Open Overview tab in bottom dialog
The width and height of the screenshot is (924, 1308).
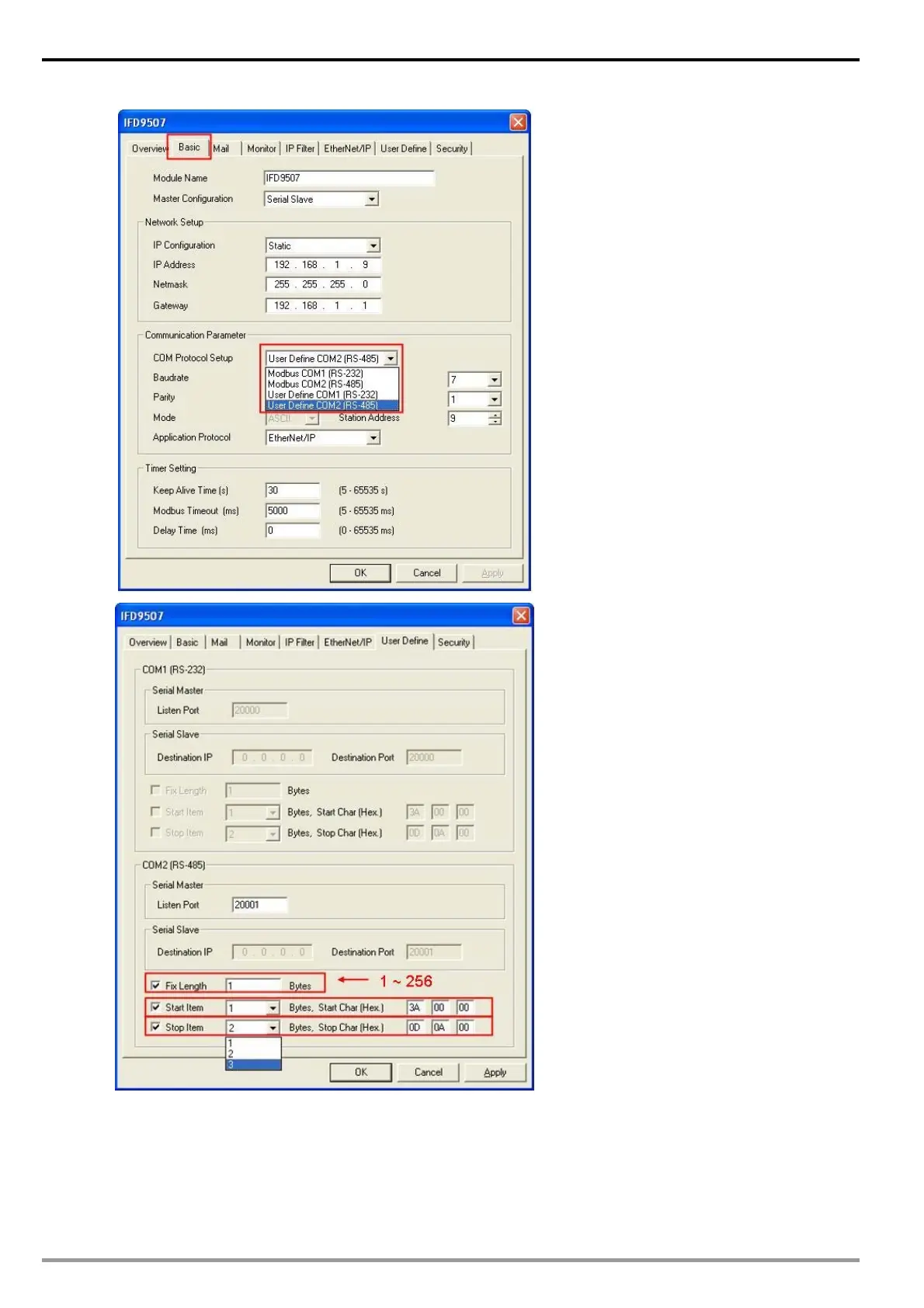coord(148,642)
